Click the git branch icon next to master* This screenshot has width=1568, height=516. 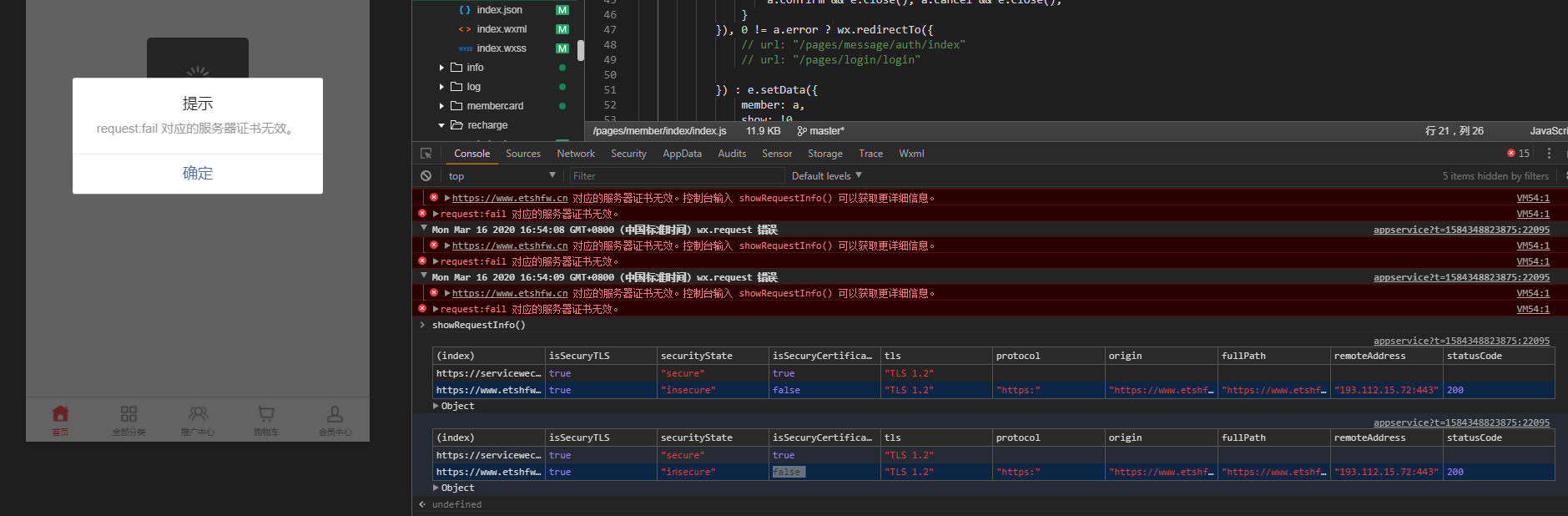pos(802,131)
